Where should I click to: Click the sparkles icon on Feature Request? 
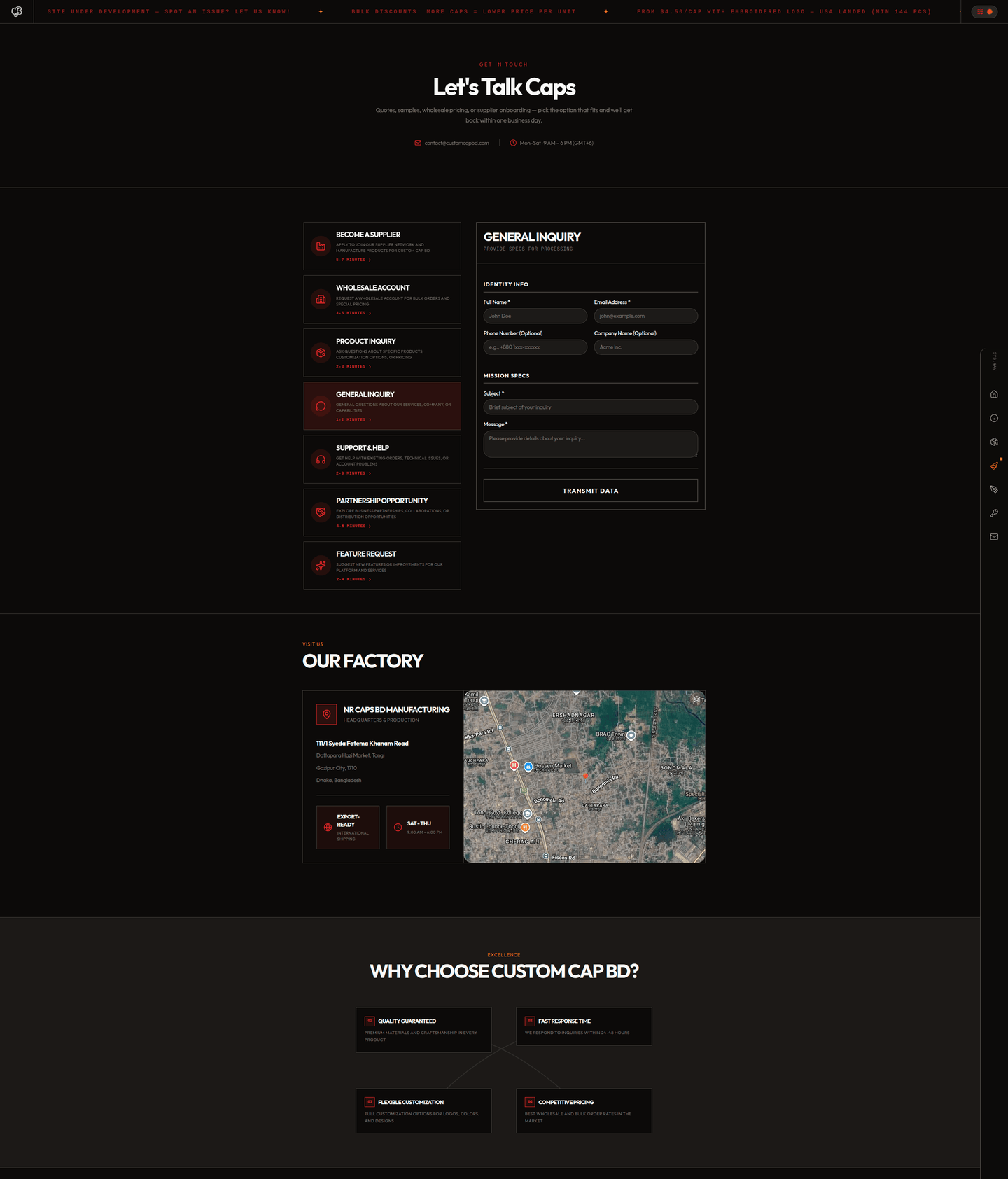coord(321,566)
